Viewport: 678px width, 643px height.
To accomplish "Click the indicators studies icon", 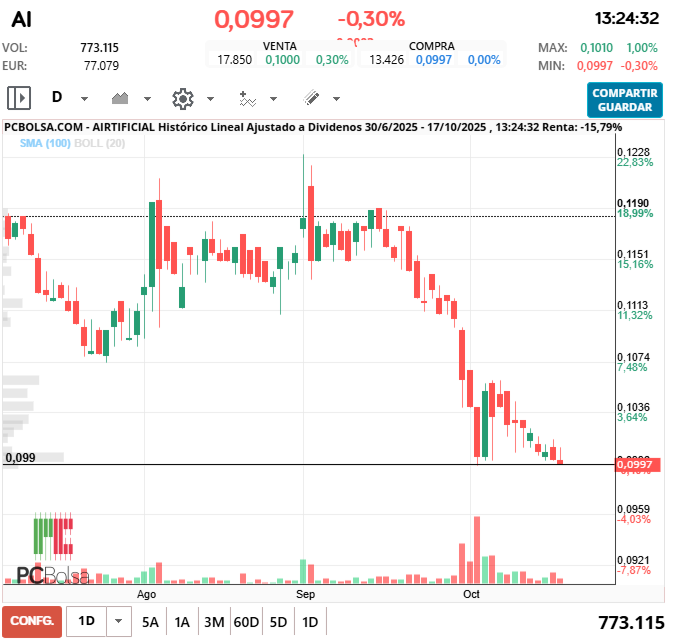I will 247,98.
